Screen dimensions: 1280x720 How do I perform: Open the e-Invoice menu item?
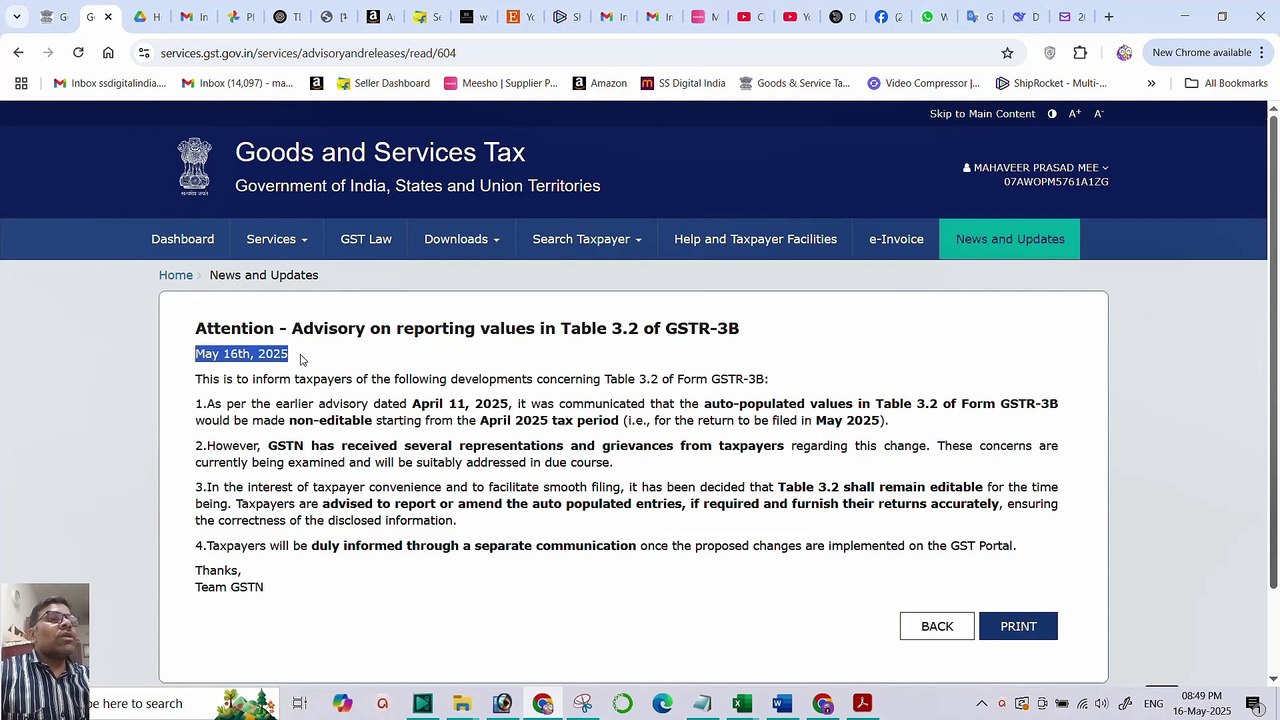pos(896,239)
